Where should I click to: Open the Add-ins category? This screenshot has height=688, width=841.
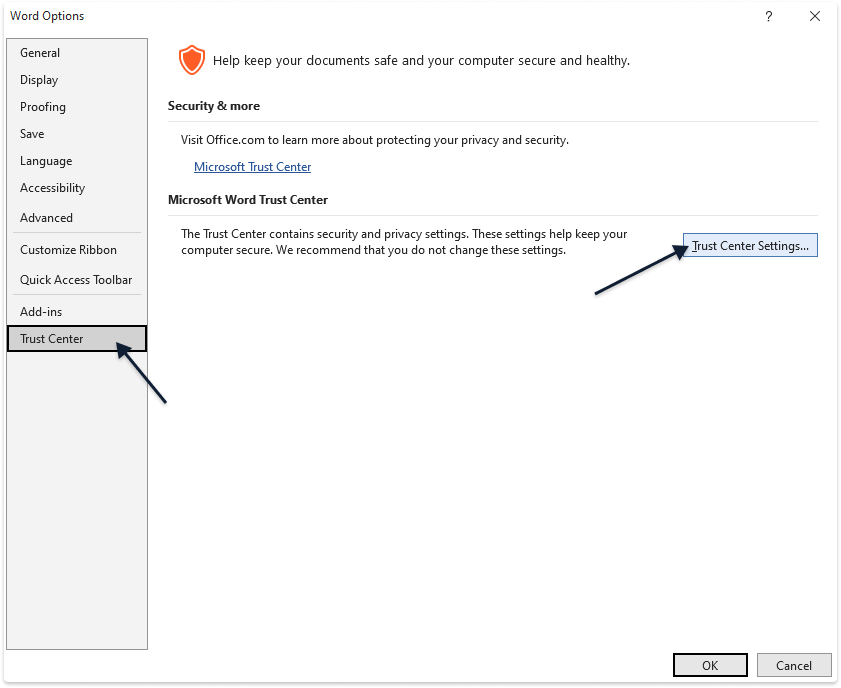click(41, 312)
